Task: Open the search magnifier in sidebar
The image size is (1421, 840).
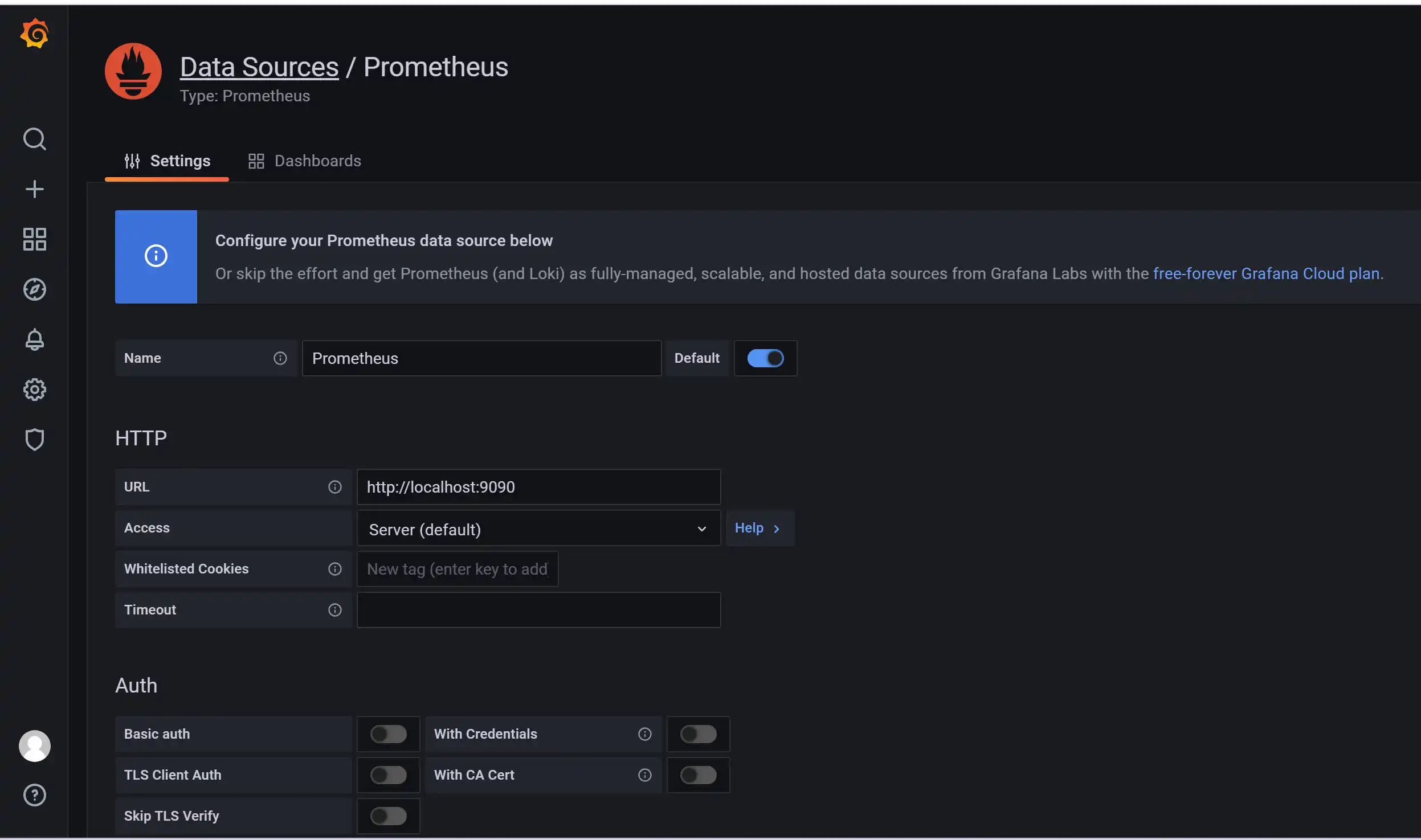Action: pyautogui.click(x=34, y=139)
